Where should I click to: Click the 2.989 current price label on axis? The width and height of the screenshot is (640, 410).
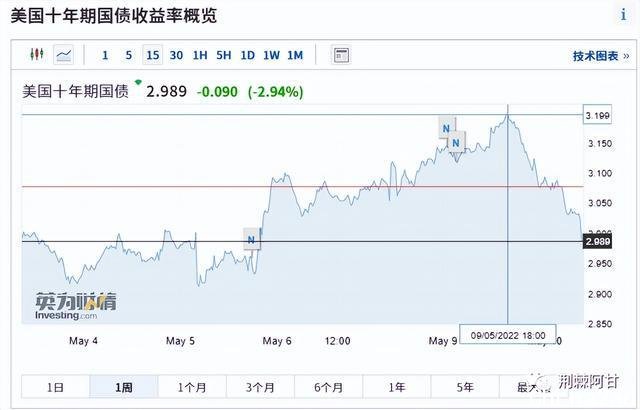tap(598, 242)
